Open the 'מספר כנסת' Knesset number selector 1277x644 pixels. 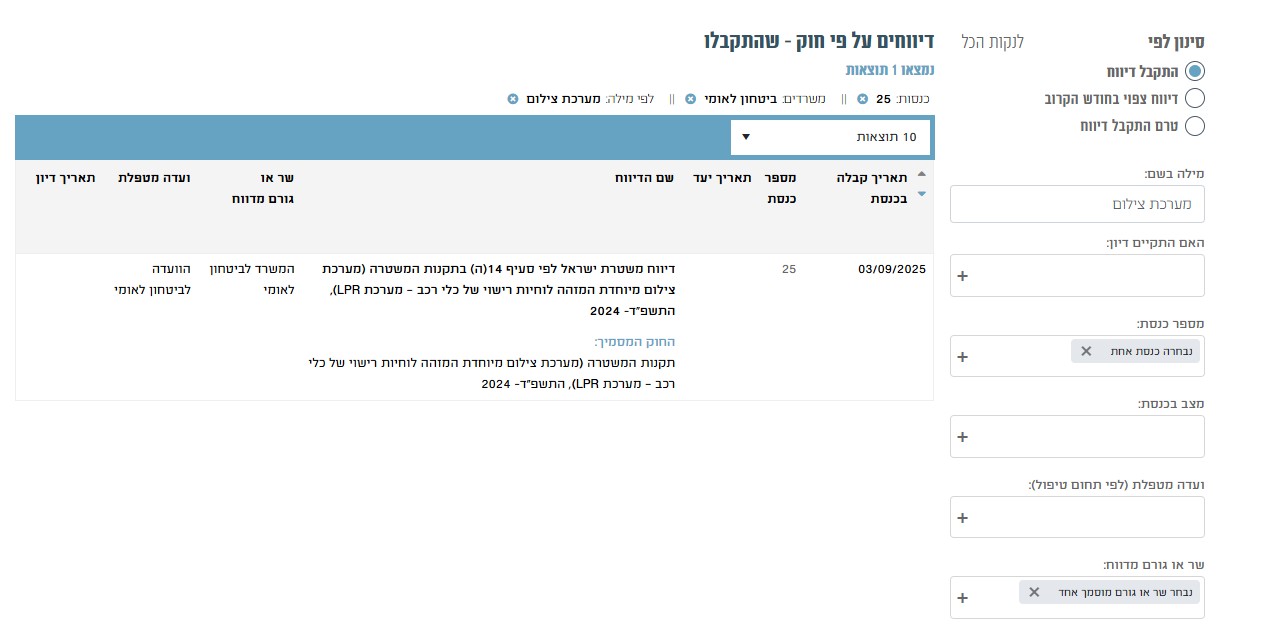tap(962, 357)
